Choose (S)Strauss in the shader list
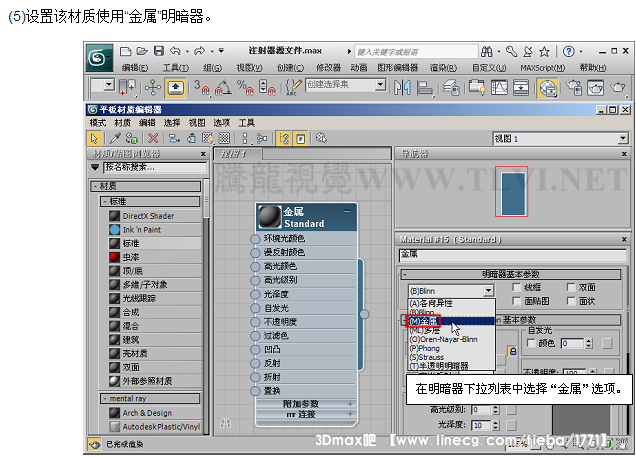Screen dimensions: 636x457 451,357
